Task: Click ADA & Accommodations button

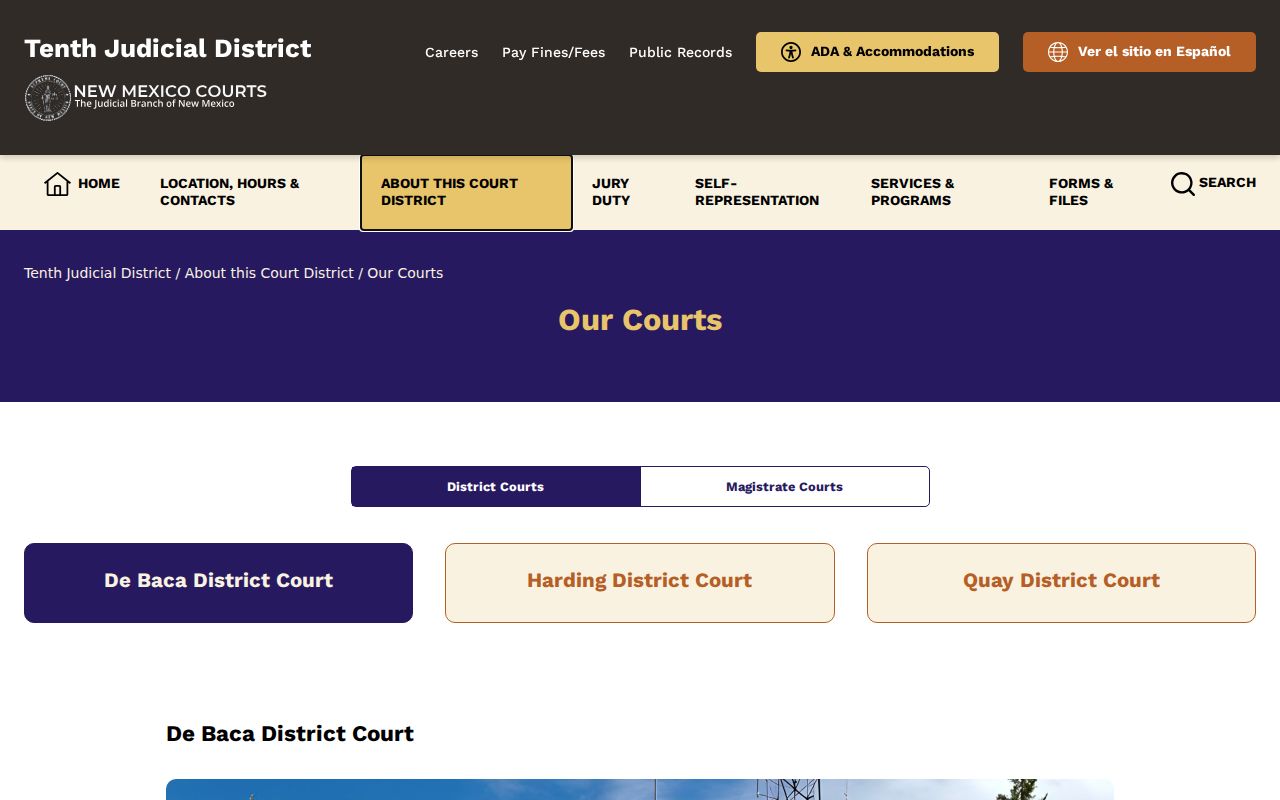Action: click(x=877, y=52)
